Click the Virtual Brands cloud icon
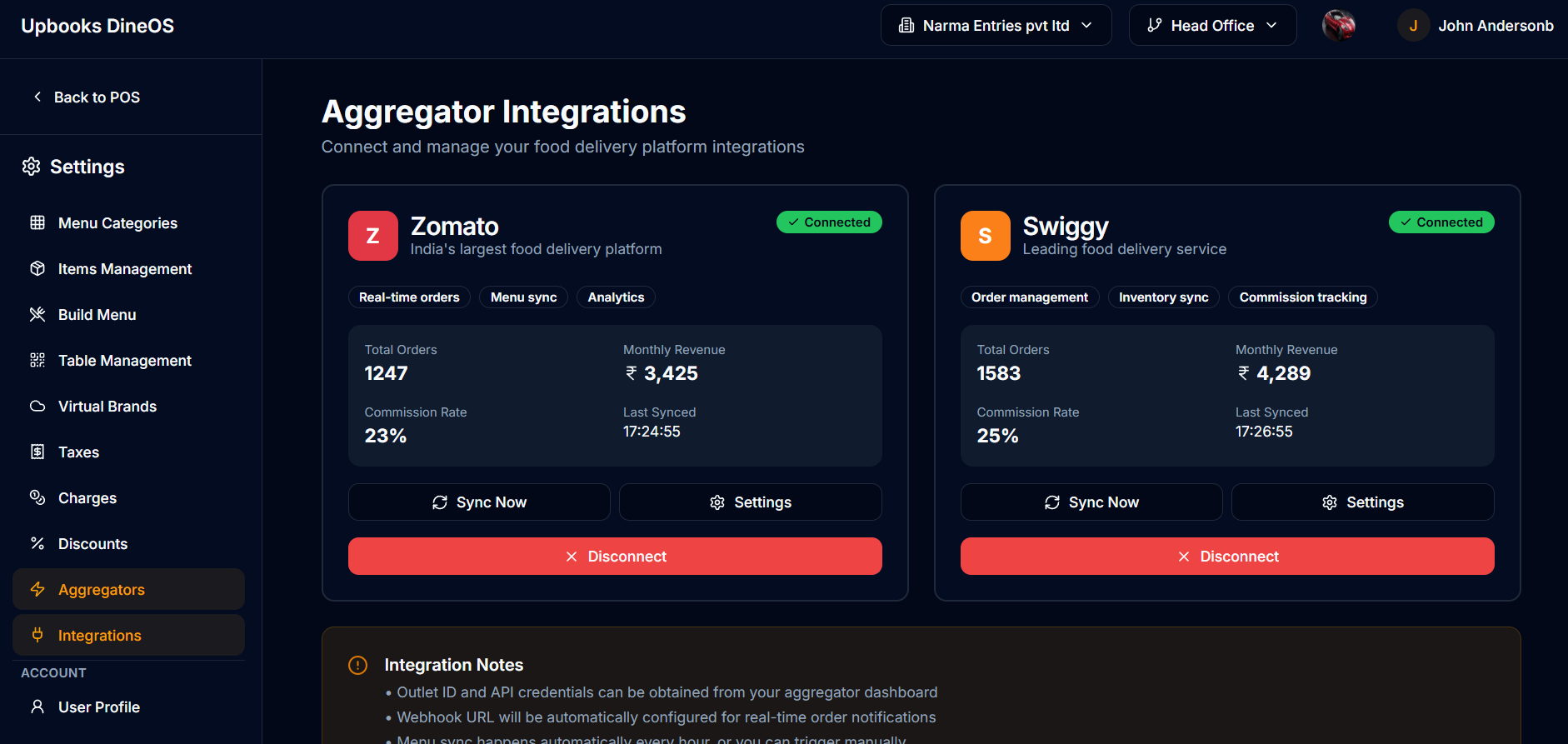This screenshot has height=744, width=1568. pos(37,406)
